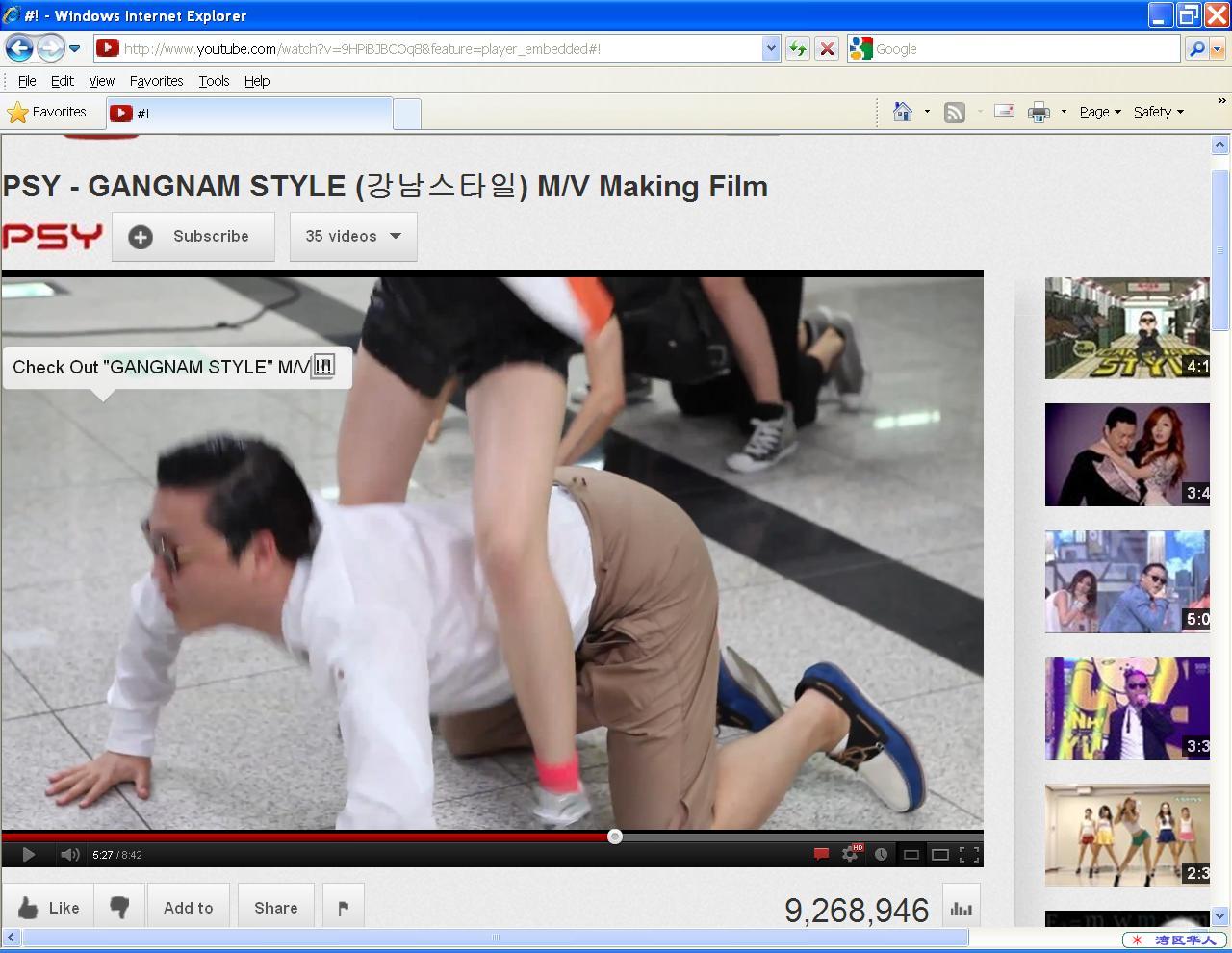Open the File menu
The image size is (1232, 953).
click(27, 81)
